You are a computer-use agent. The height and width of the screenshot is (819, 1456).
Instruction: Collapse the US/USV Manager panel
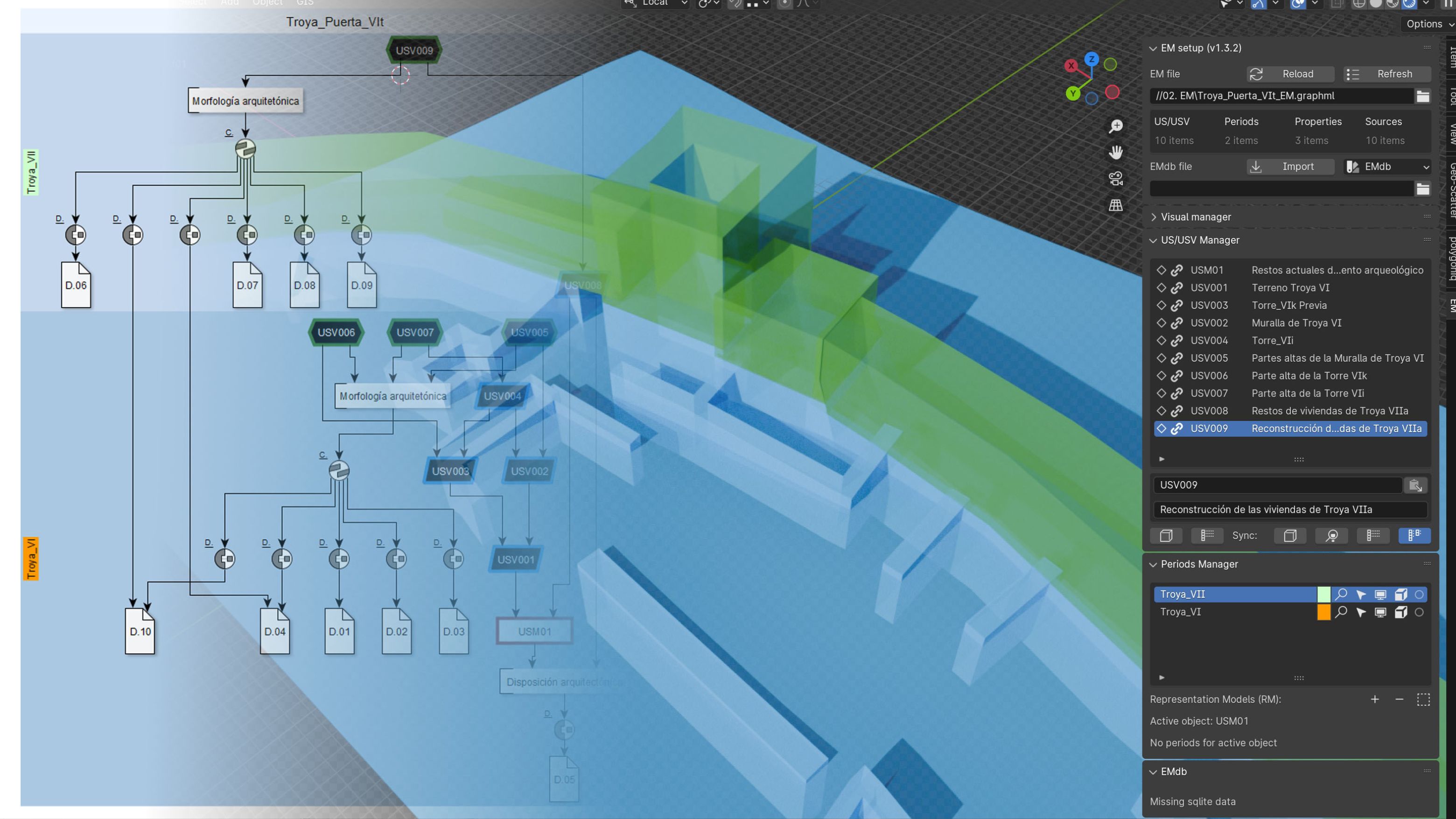[1199, 240]
